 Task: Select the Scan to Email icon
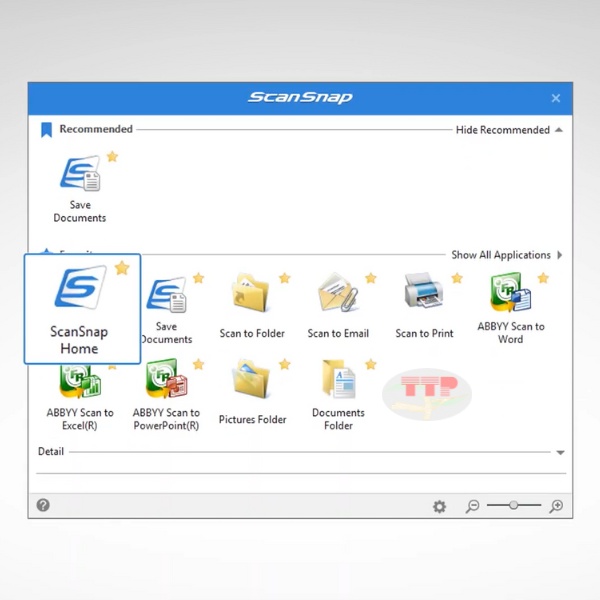click(x=338, y=292)
